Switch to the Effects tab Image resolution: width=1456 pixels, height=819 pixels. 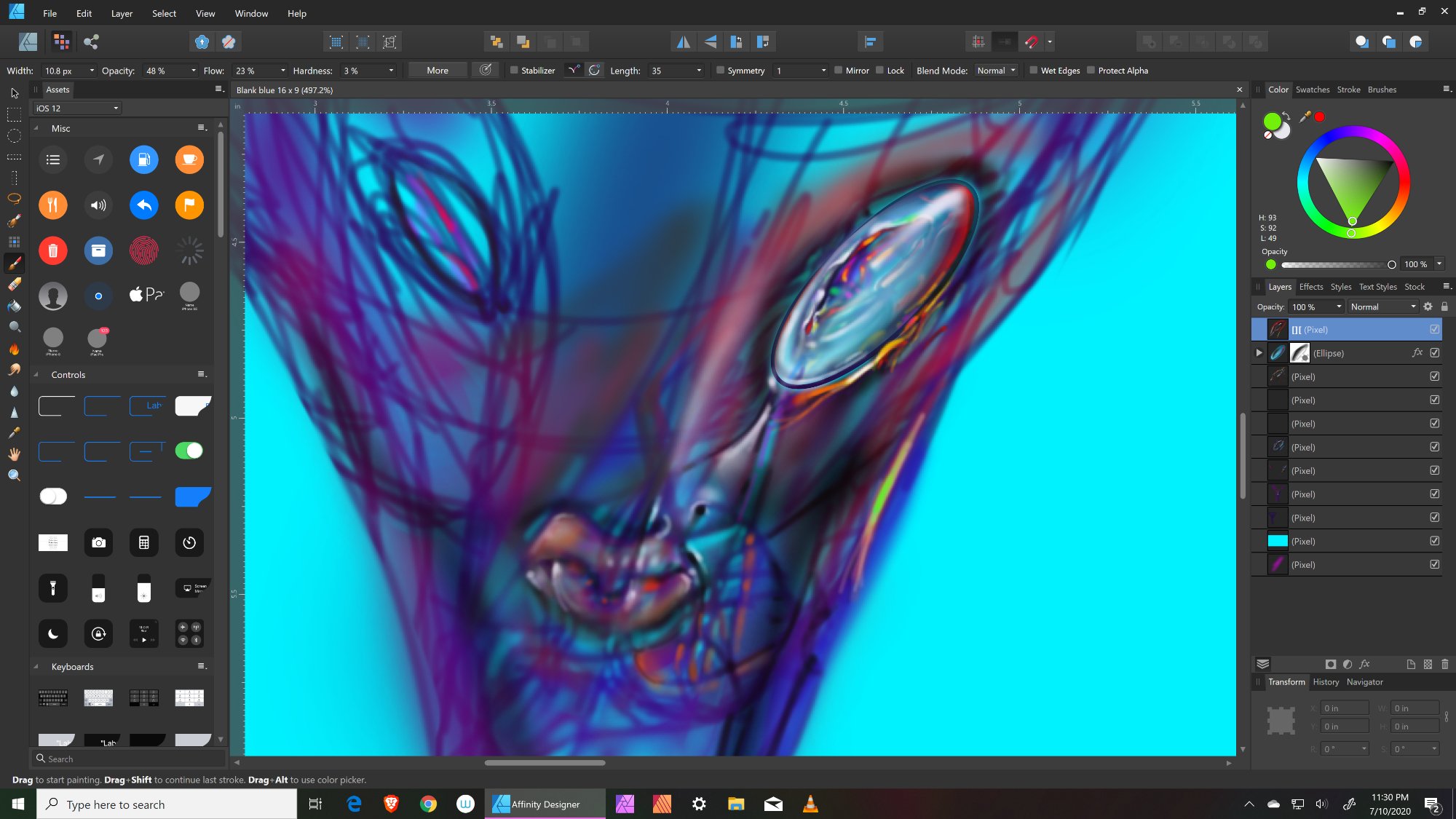pos(1311,287)
